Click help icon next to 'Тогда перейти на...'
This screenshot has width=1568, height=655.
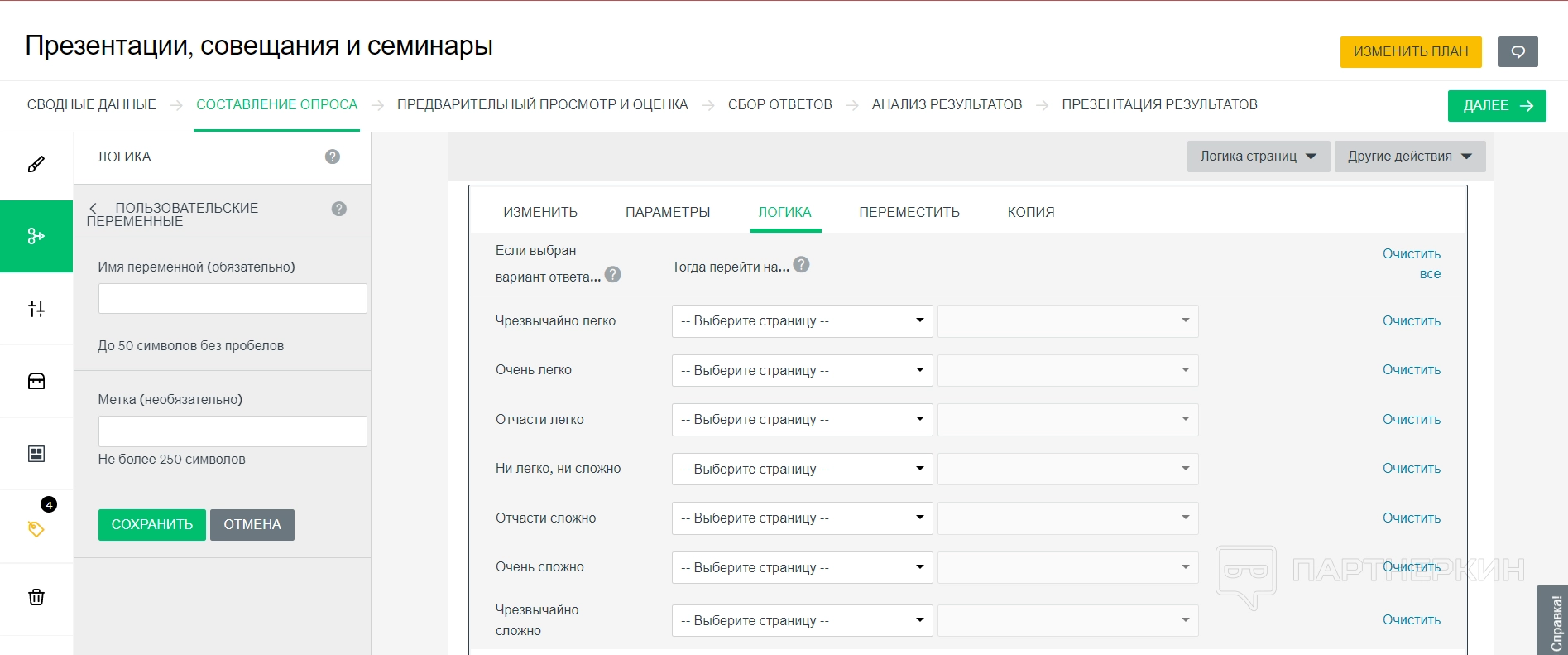click(x=801, y=265)
